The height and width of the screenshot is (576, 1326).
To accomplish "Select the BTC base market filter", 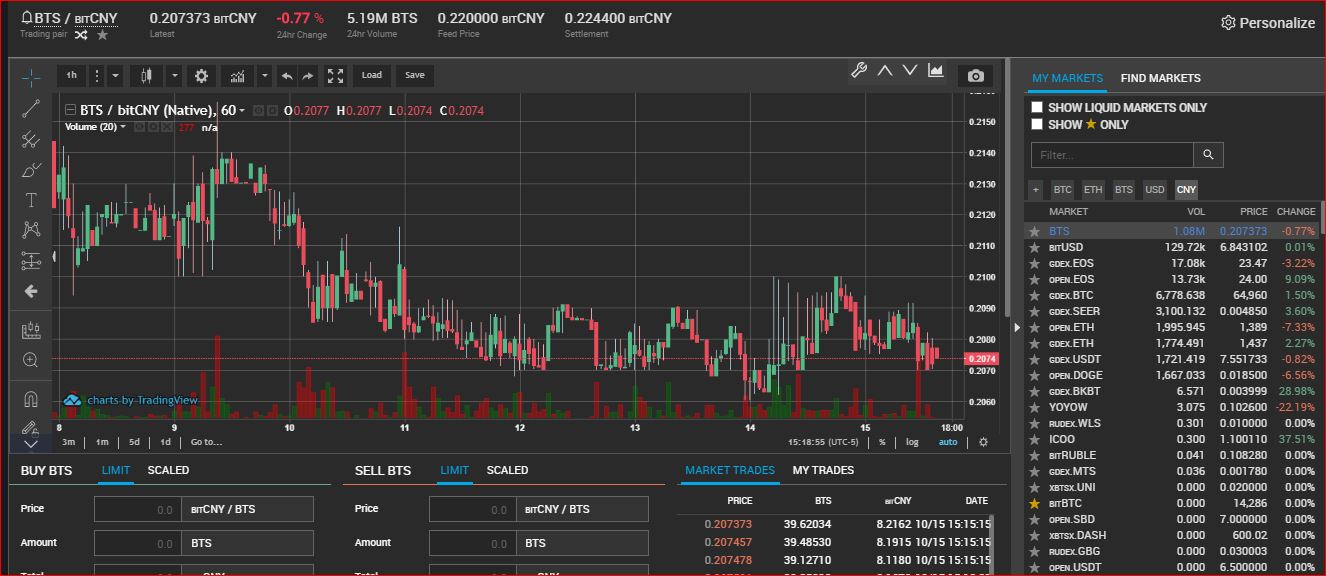I will (x=1062, y=189).
